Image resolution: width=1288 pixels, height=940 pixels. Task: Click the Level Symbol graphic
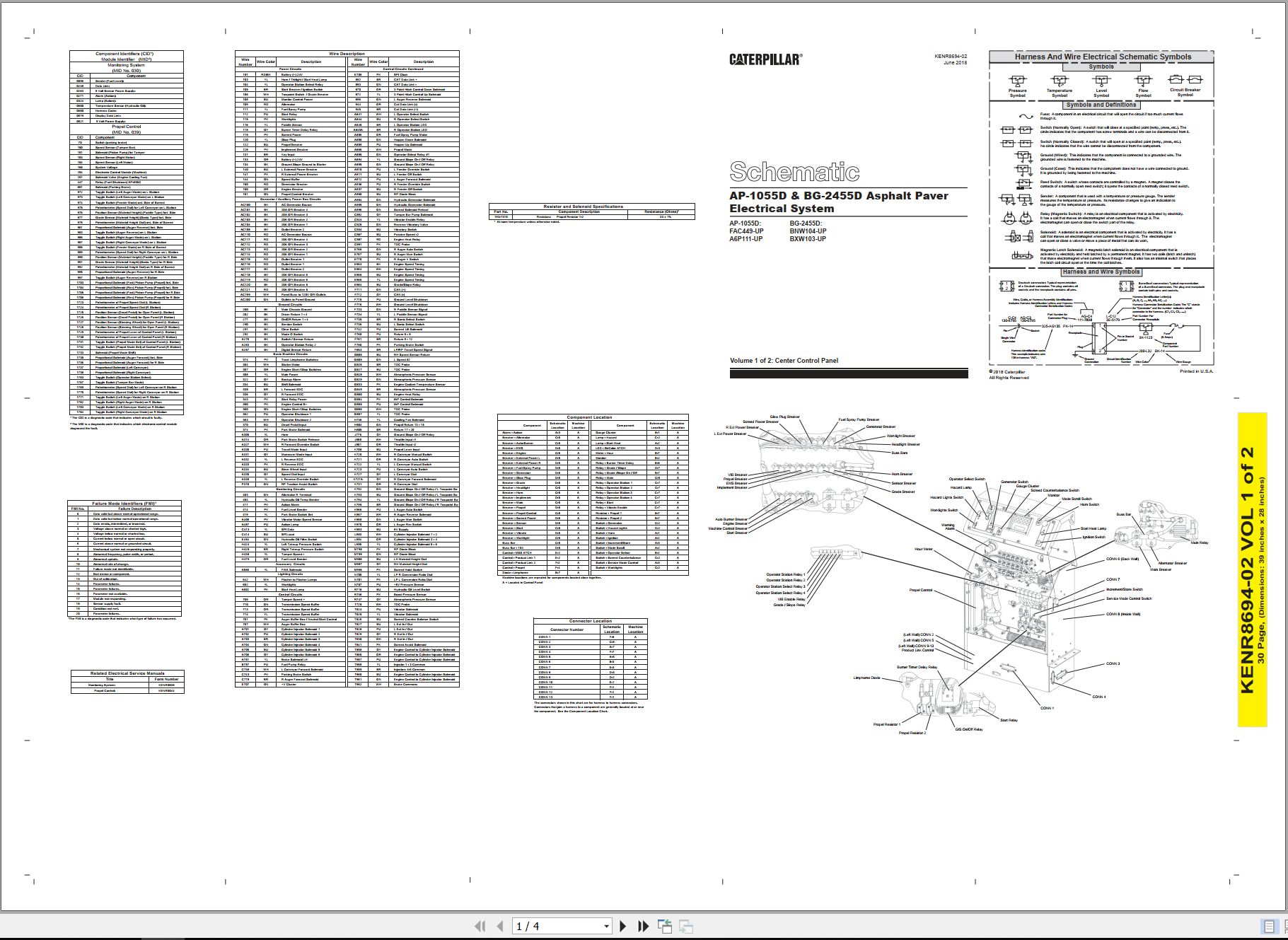point(1101,81)
